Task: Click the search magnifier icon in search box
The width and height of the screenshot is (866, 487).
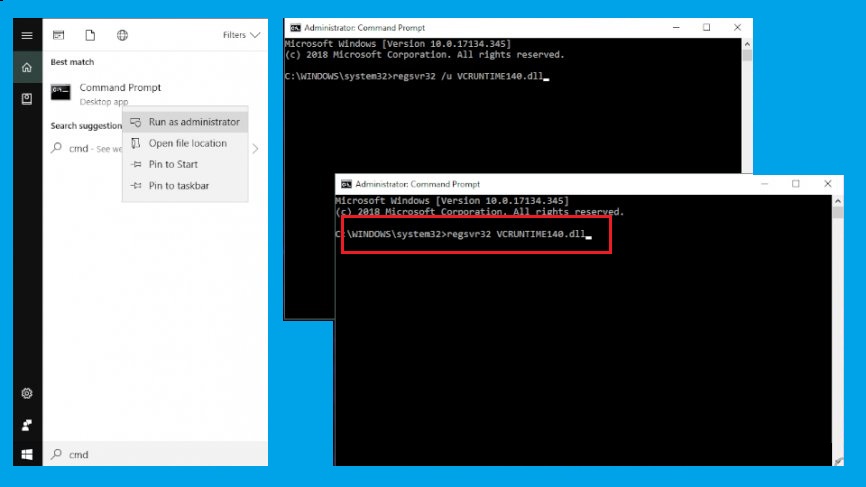Action: [56, 454]
